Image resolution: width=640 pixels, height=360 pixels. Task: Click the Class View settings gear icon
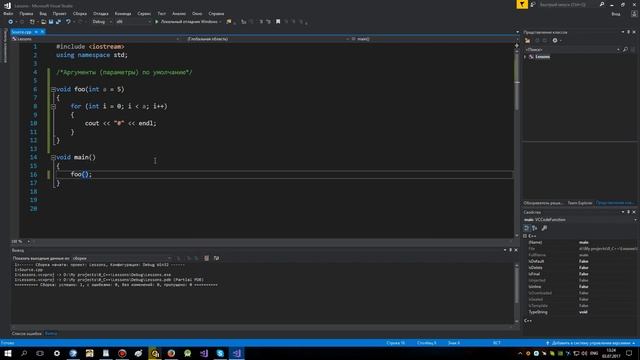[x=555, y=40]
